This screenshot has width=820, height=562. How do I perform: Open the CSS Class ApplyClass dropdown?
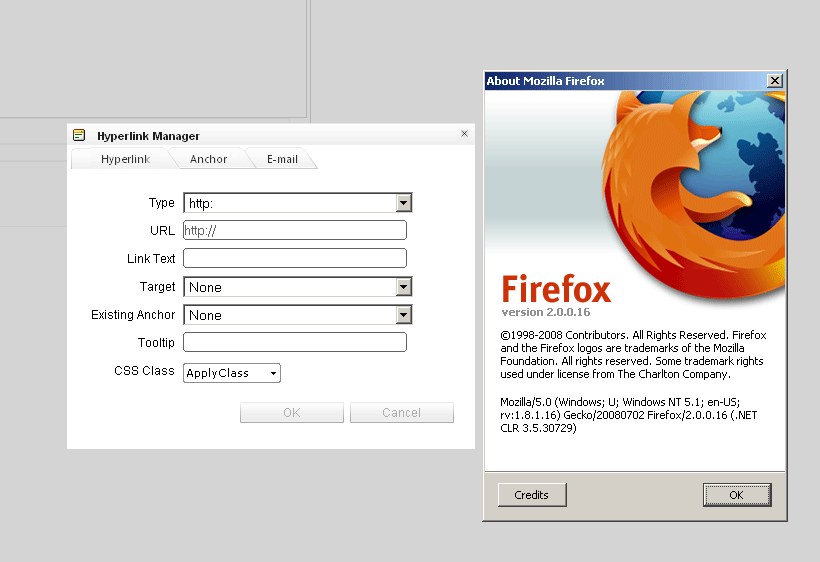232,373
